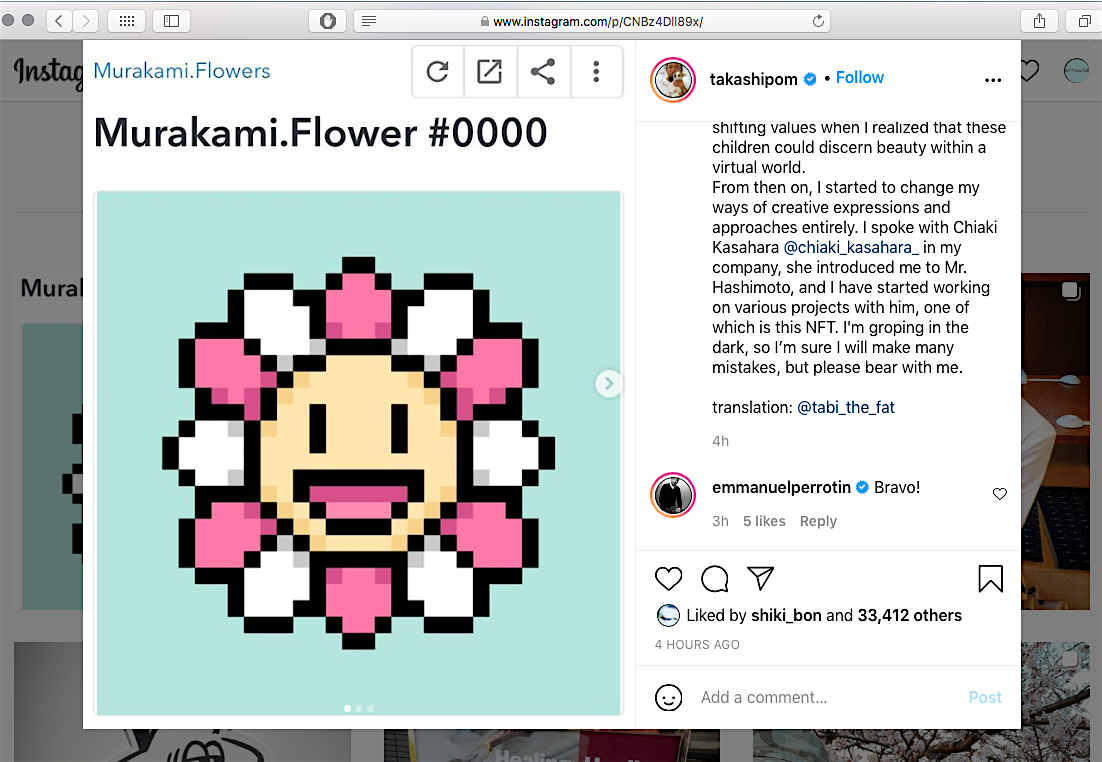Image resolution: width=1102 pixels, height=762 pixels.
Task: Click the 4h caption timestamp
Action: [x=720, y=441]
